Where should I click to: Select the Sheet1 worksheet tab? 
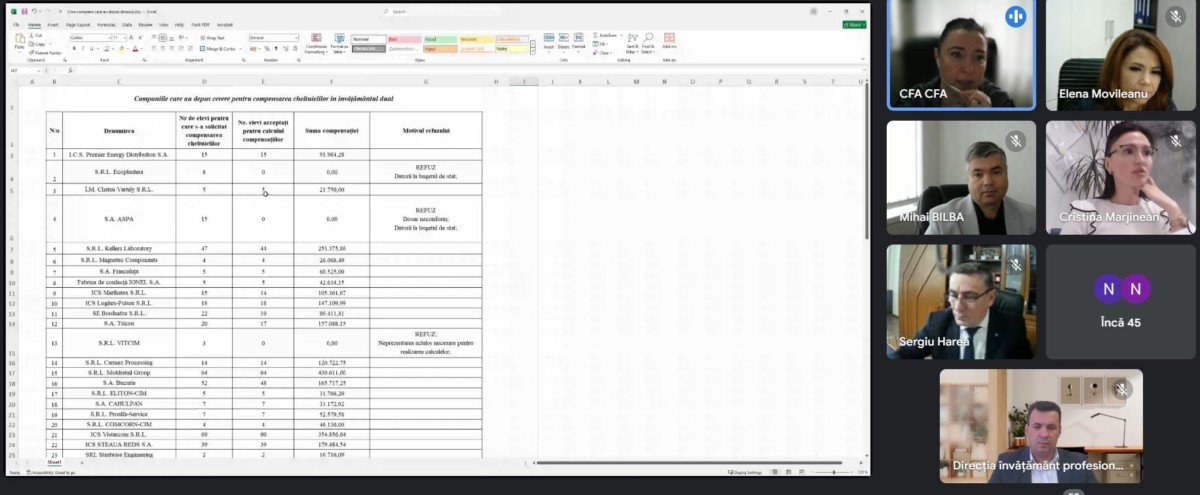coord(54,462)
